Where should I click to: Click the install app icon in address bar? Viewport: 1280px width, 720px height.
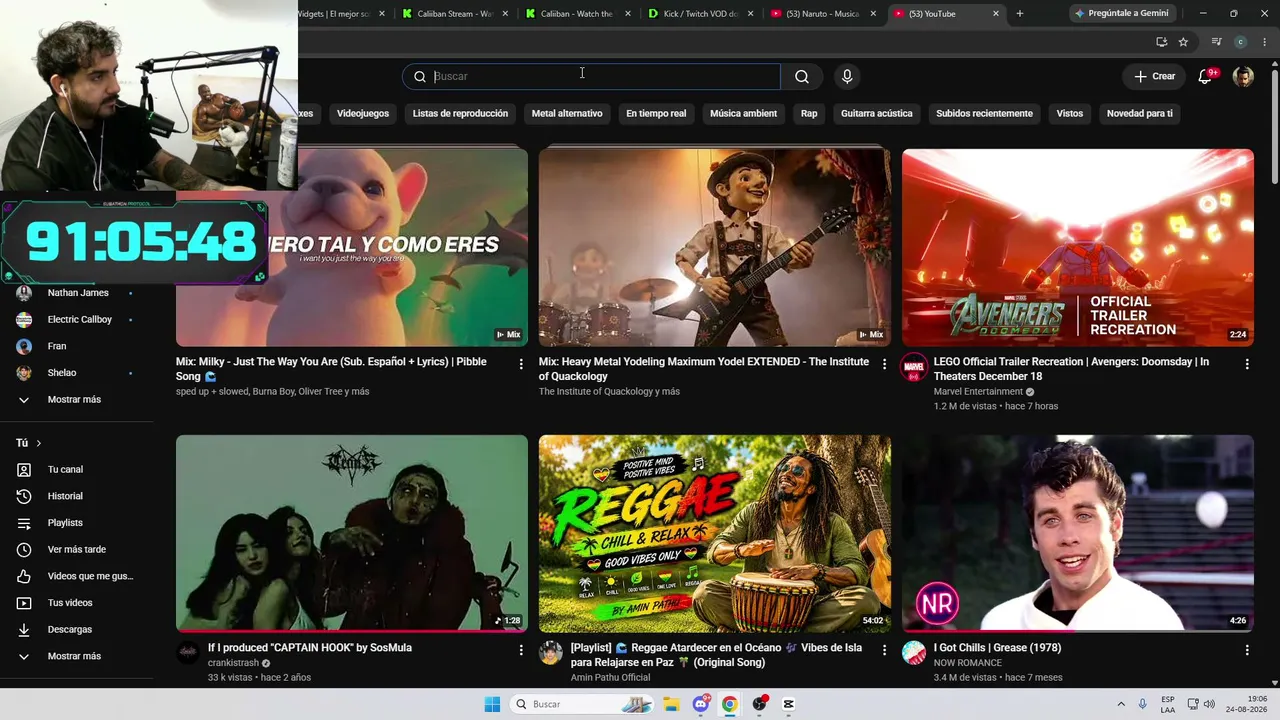pyautogui.click(x=1161, y=42)
